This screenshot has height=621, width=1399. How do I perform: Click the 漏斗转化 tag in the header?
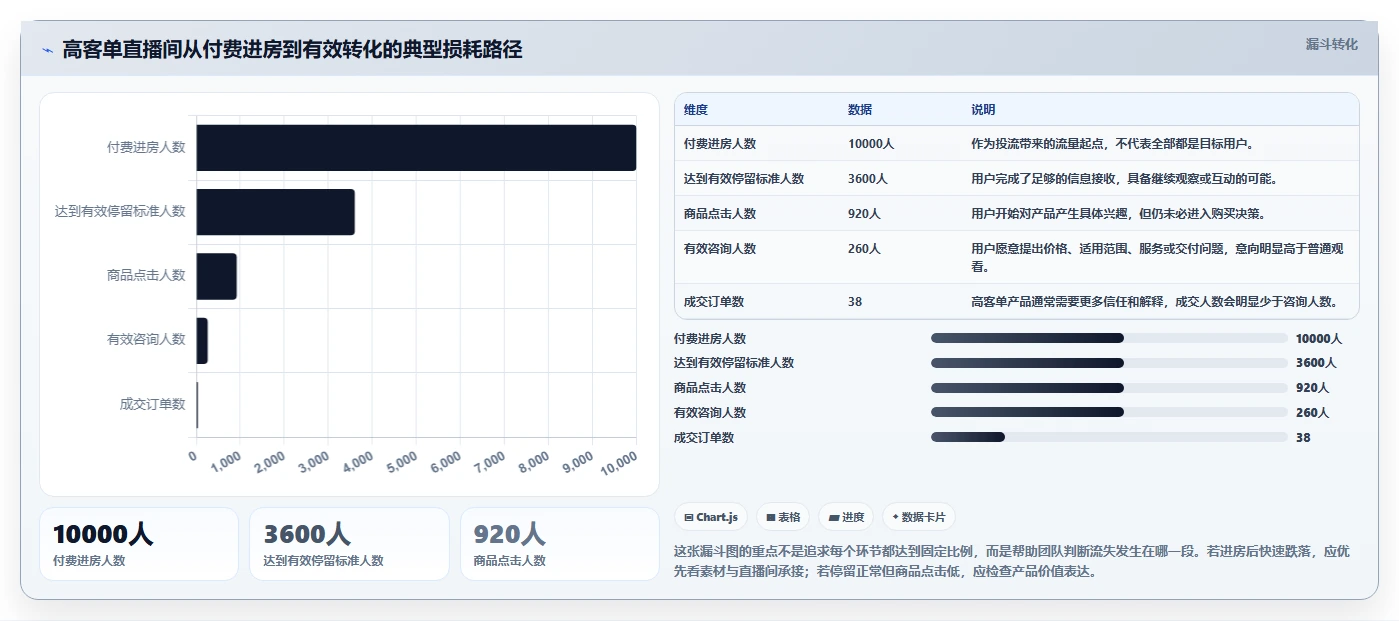[1331, 44]
